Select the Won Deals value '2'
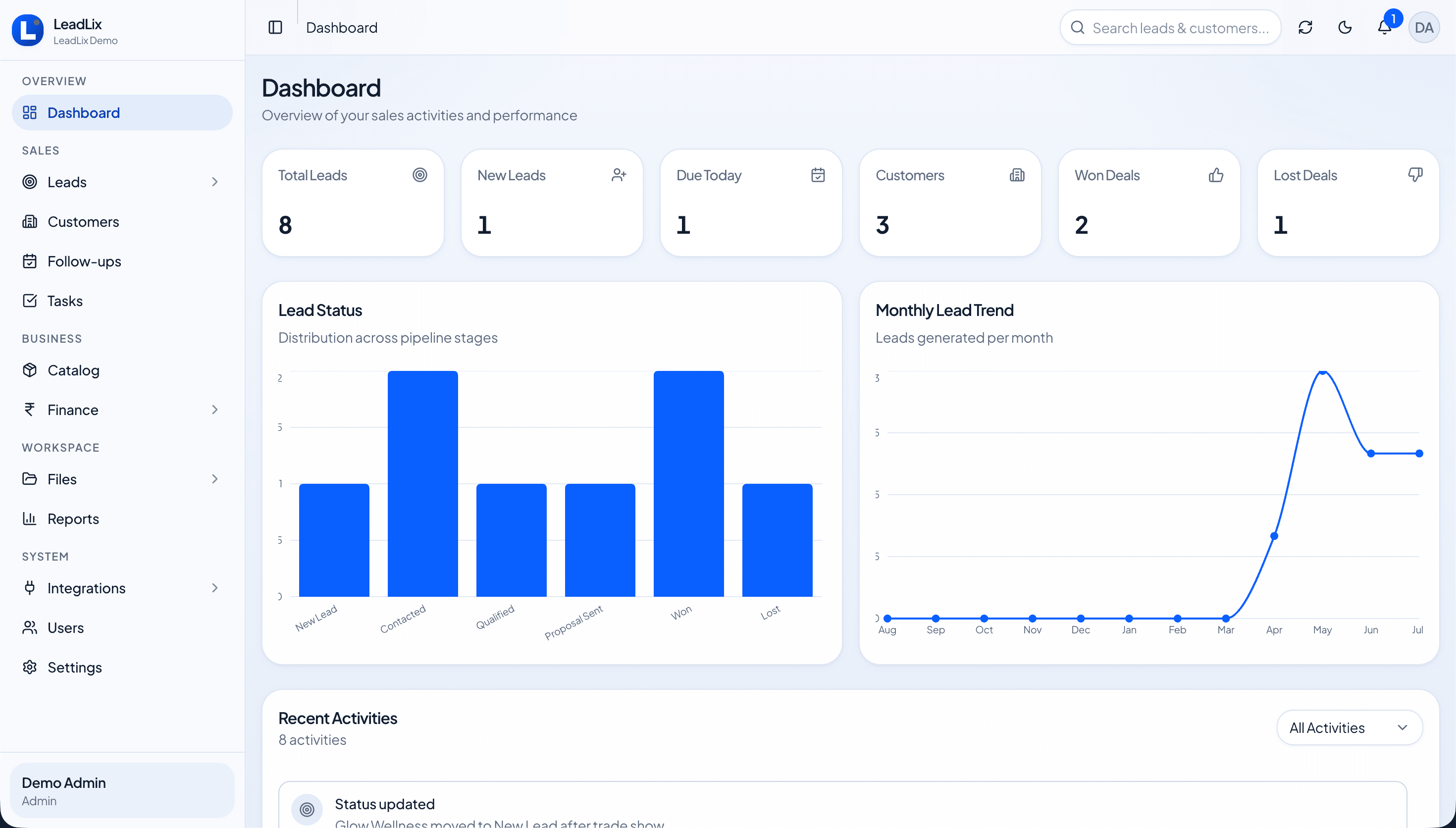 pos(1081,225)
